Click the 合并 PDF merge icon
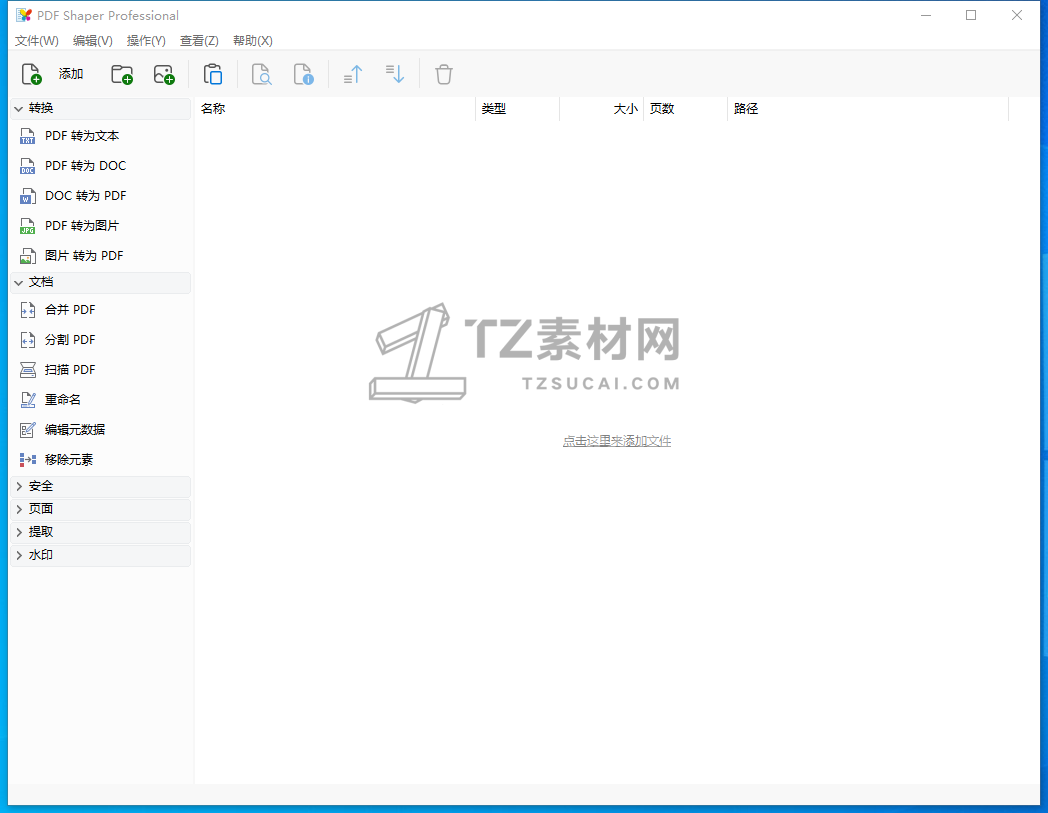Image resolution: width=1048 pixels, height=813 pixels. (27, 310)
